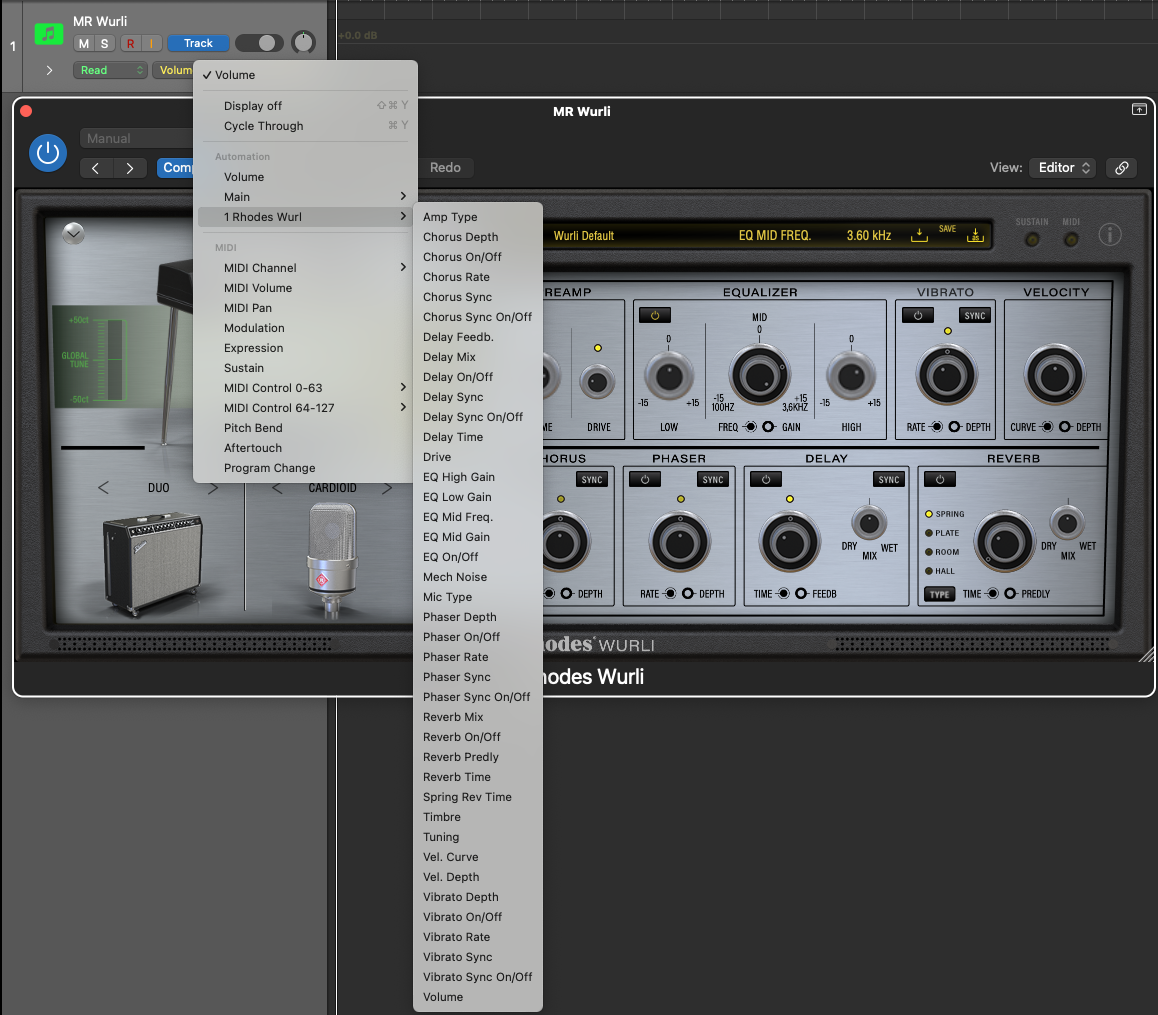Expand the MR Wurli track disclosure arrow
This screenshot has height=1015, width=1158.
49,70
